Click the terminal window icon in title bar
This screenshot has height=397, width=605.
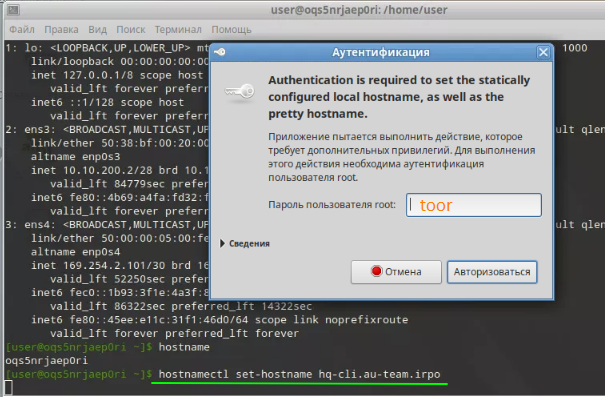pyautogui.click(x=13, y=10)
